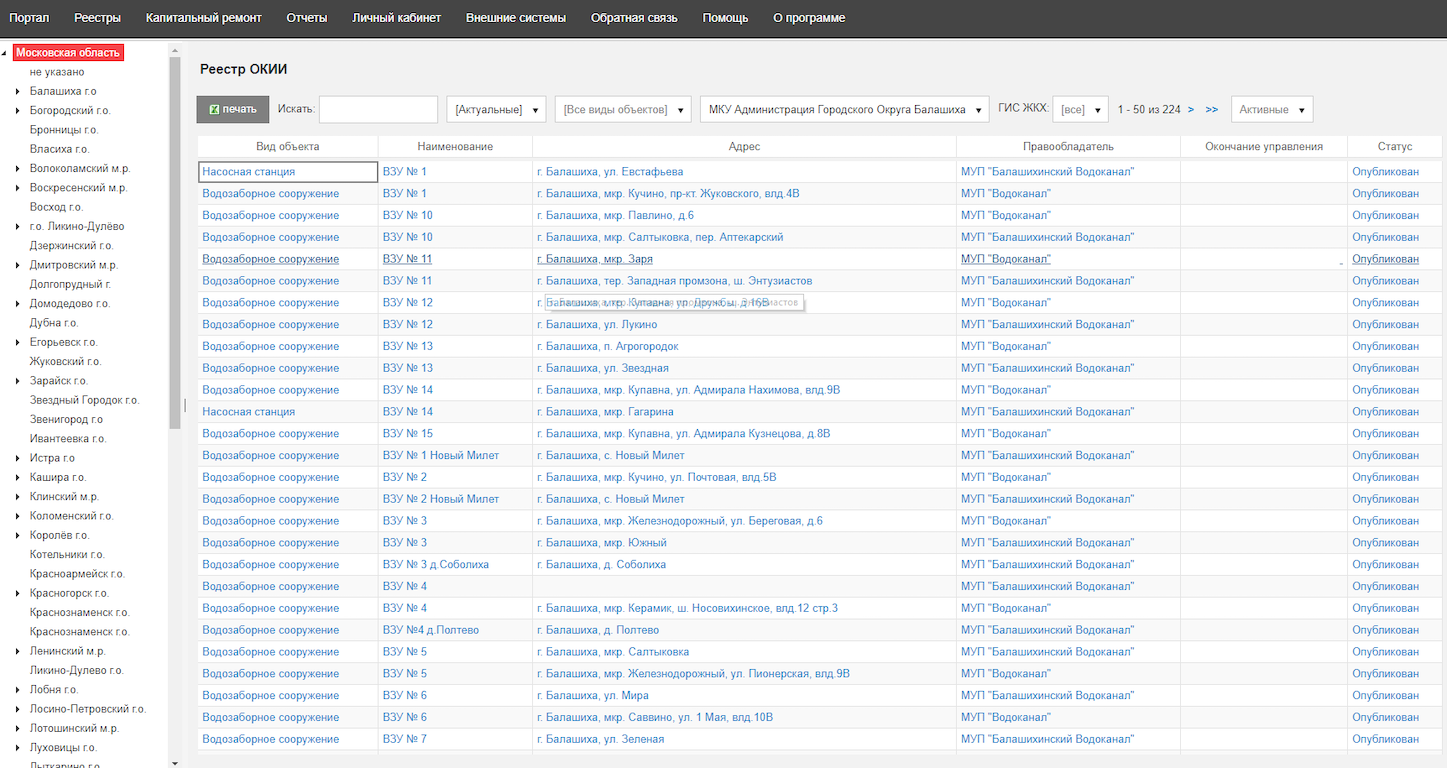Image resolution: width=1447 pixels, height=768 pixels.
Task: Open the Личный кабинет menu
Action: [396, 18]
